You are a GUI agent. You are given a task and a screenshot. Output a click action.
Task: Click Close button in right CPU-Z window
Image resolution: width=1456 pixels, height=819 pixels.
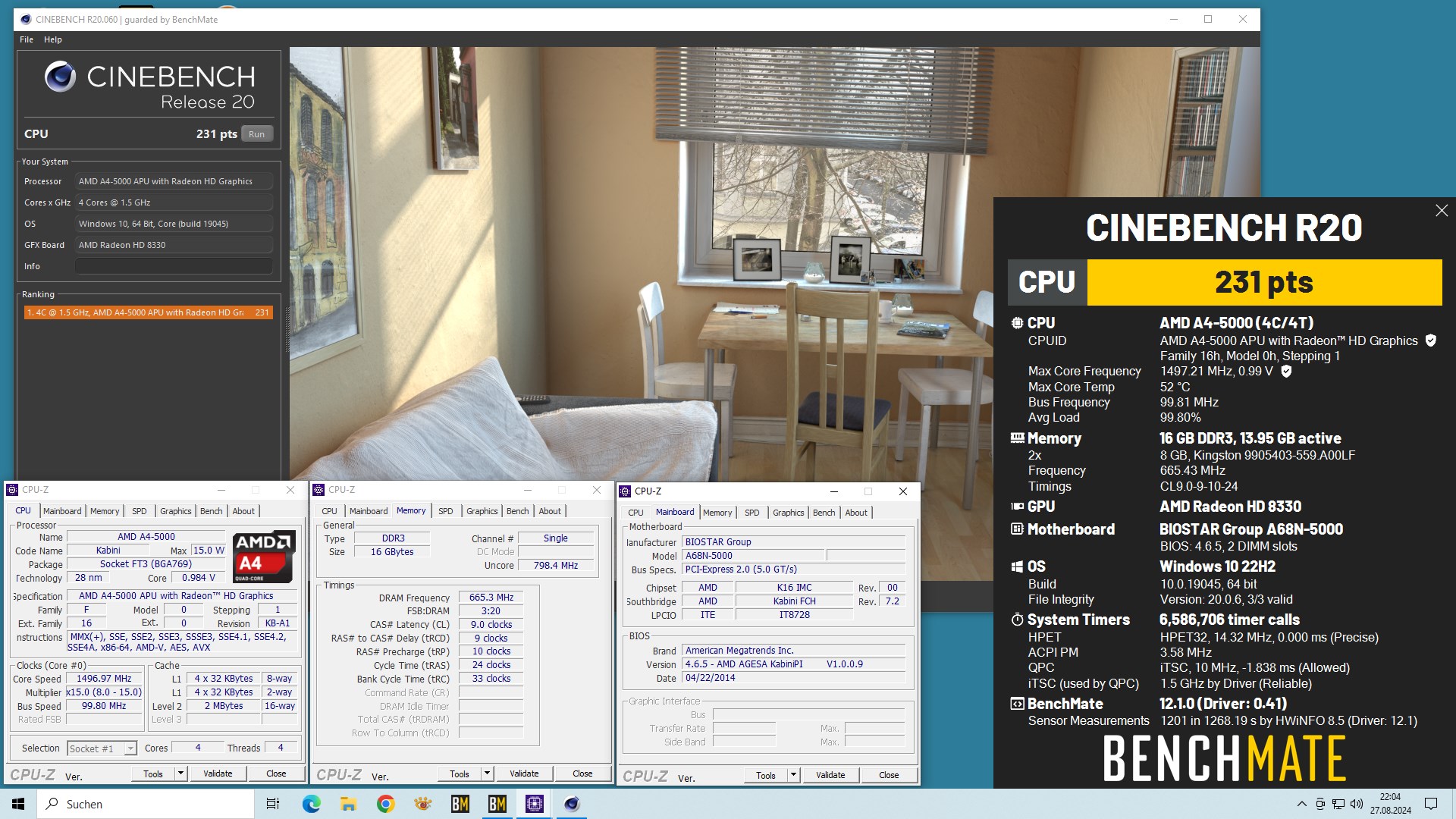click(x=889, y=775)
